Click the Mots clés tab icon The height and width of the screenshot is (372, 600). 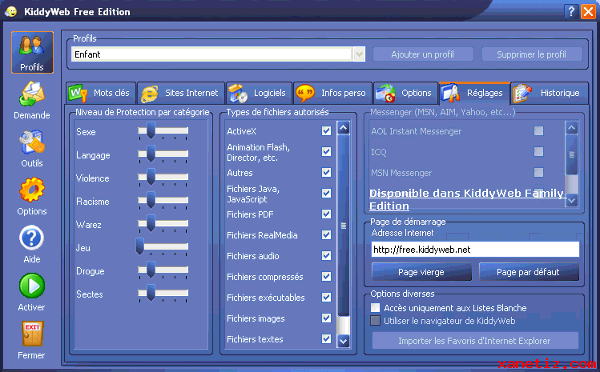coord(78,93)
